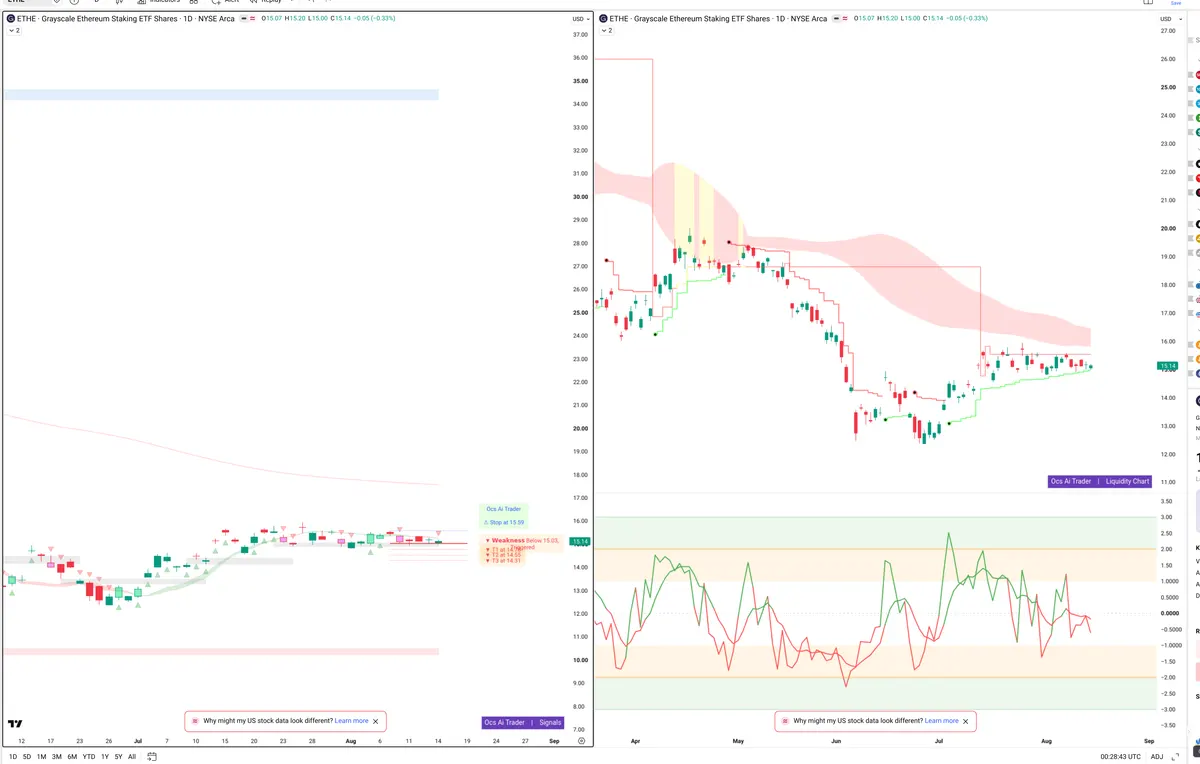
Task: Click the dark dash icon in right chart header
Action: [x=837, y=19]
